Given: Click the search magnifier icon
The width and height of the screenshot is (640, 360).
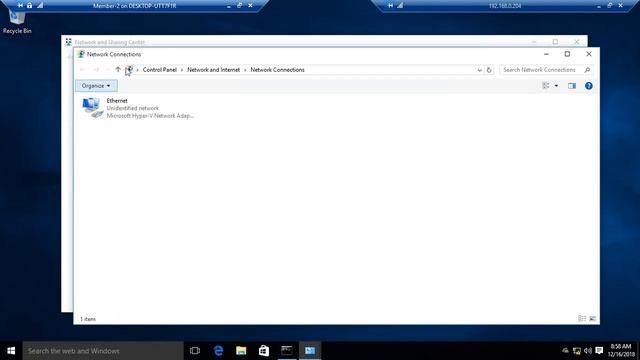Looking at the screenshot, I should pos(587,70).
